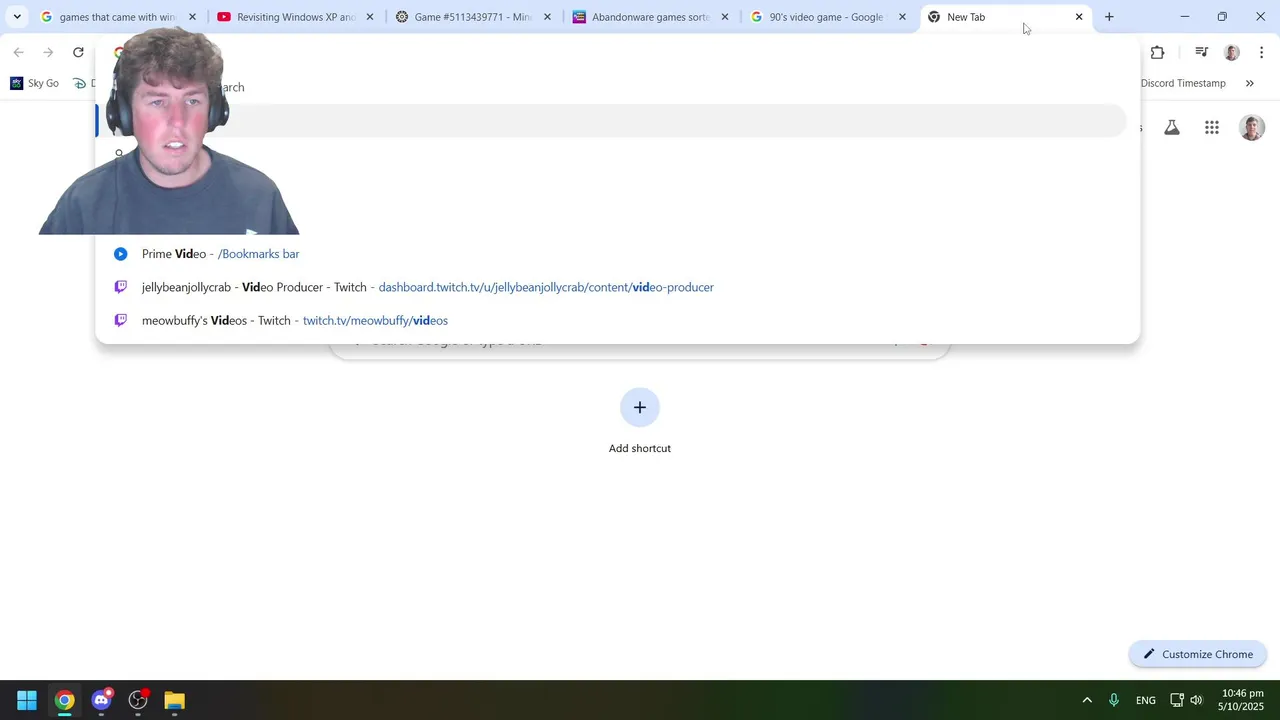Click the Customize Chrome button
Viewport: 1280px width, 720px height.
click(x=1198, y=654)
